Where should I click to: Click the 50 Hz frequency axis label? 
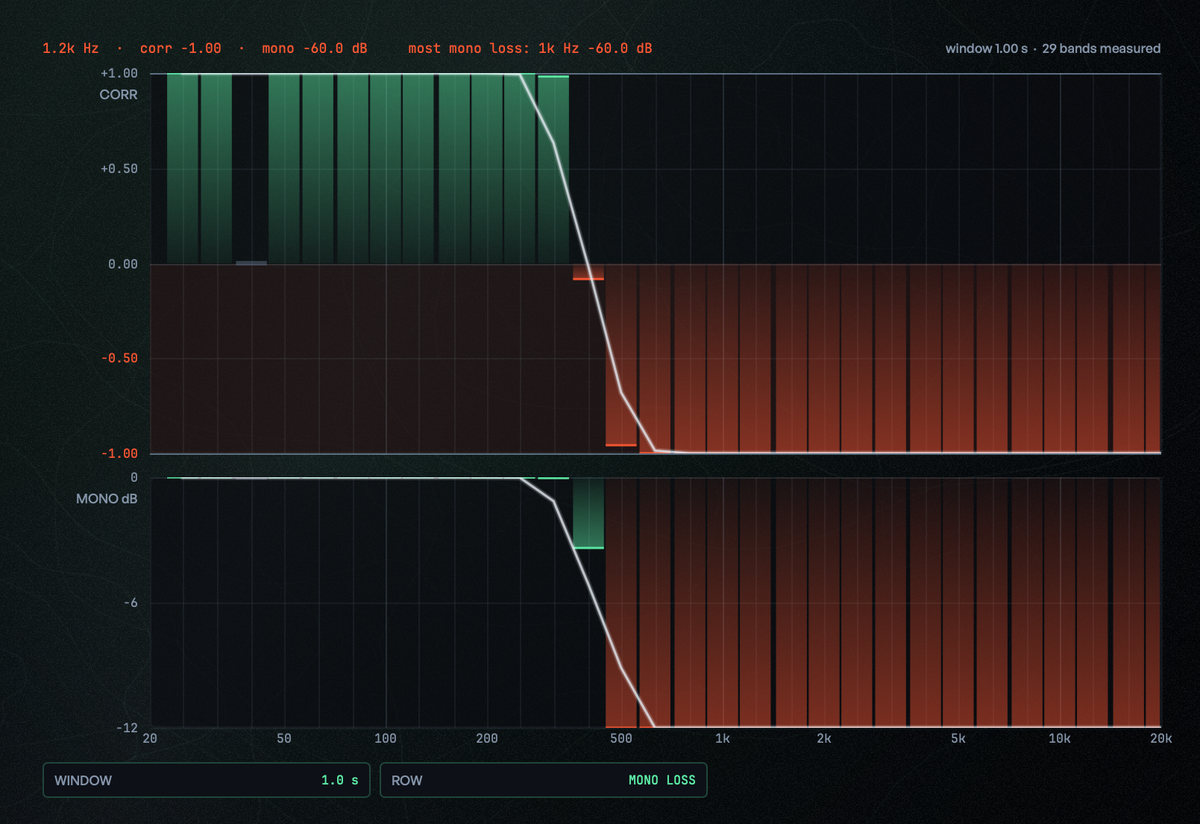click(284, 739)
